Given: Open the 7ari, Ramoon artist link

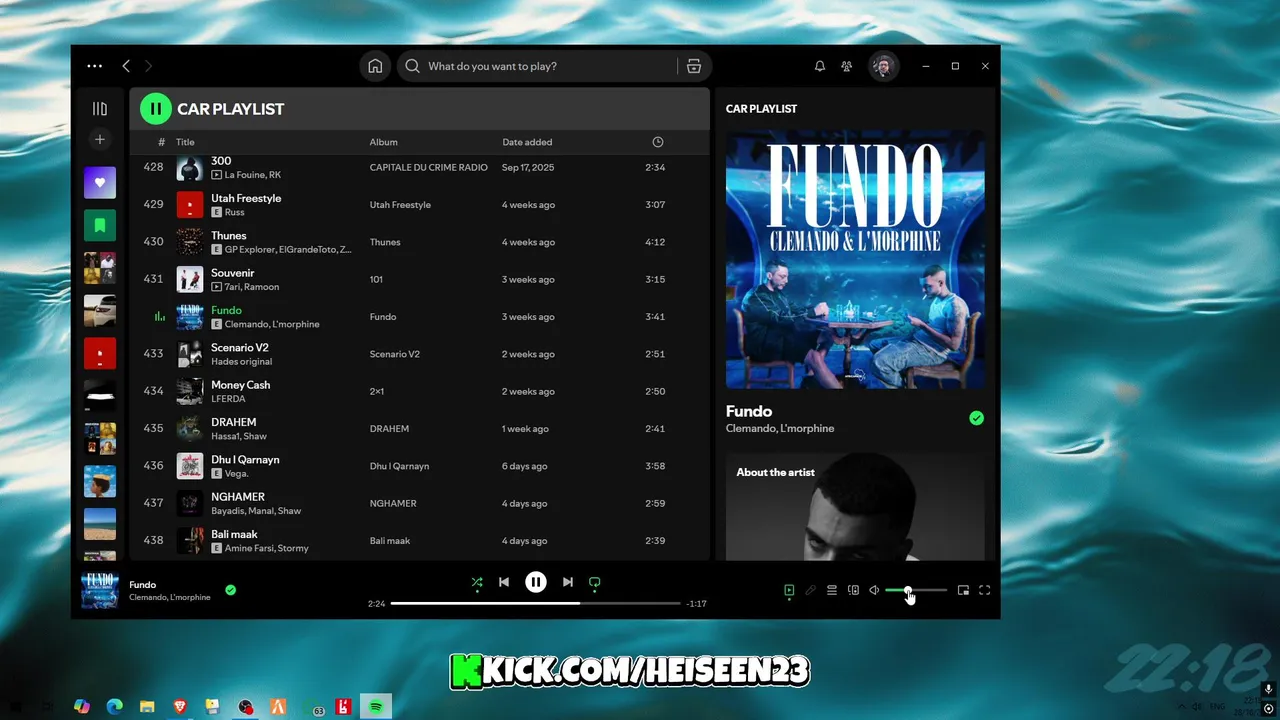Looking at the screenshot, I should [x=252, y=287].
